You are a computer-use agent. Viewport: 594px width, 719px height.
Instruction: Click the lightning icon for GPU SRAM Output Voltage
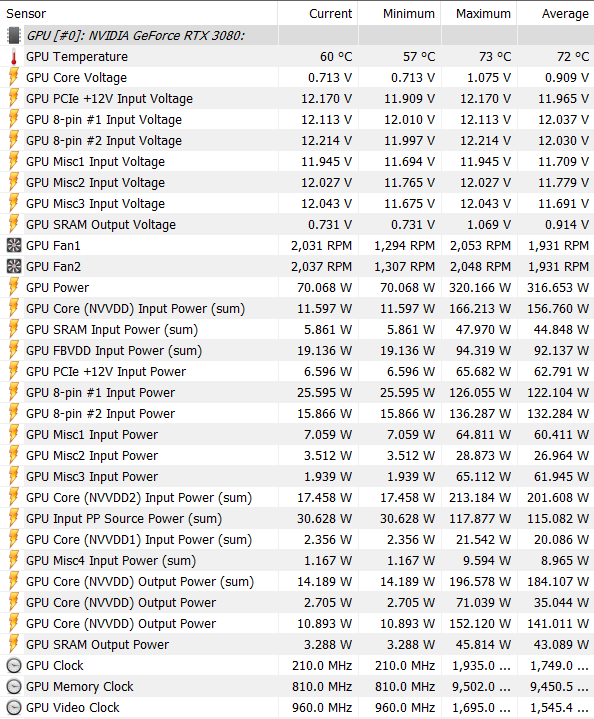(x=14, y=225)
